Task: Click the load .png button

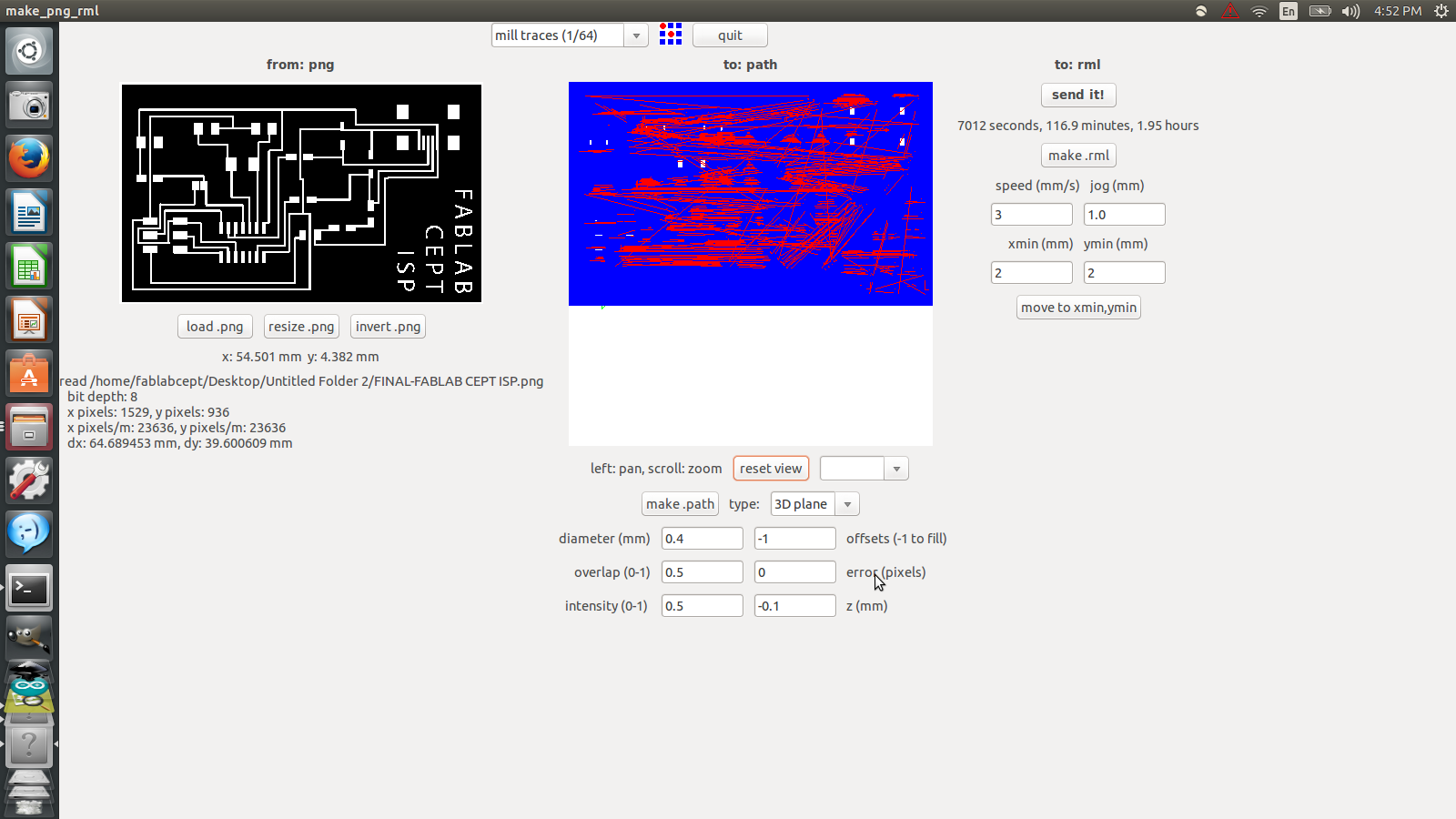Action: (215, 327)
